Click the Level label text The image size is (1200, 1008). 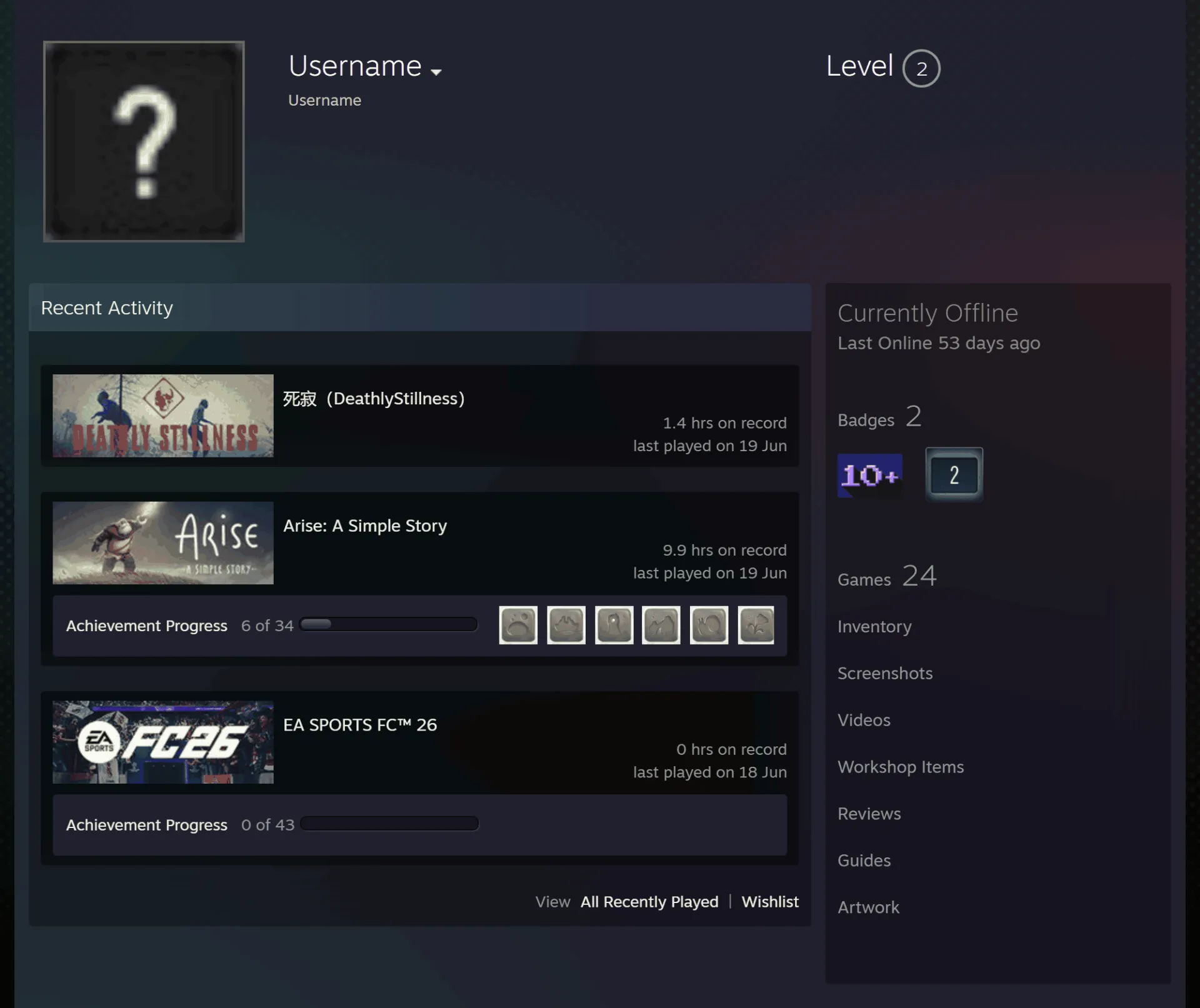[859, 66]
